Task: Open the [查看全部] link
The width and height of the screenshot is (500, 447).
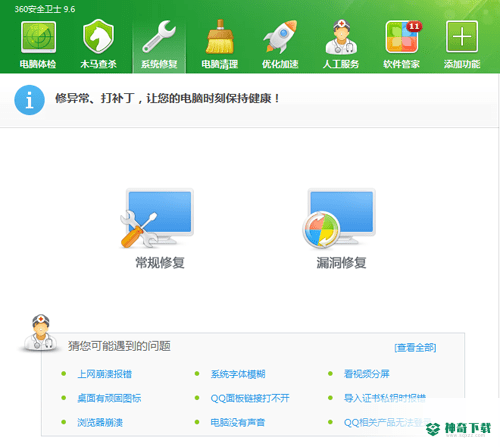Action: 415,348
